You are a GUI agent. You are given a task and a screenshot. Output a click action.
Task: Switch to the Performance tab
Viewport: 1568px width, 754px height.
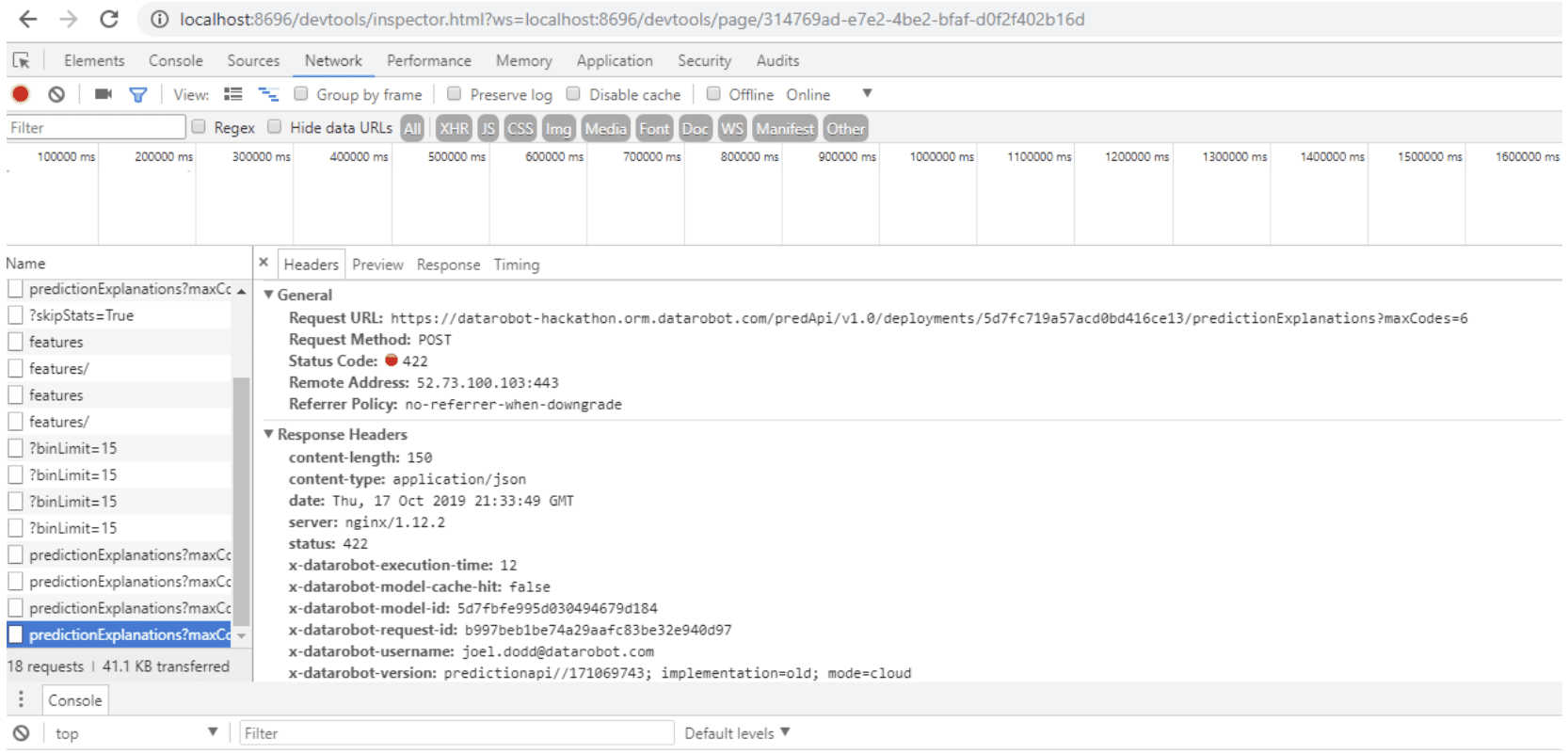429,60
